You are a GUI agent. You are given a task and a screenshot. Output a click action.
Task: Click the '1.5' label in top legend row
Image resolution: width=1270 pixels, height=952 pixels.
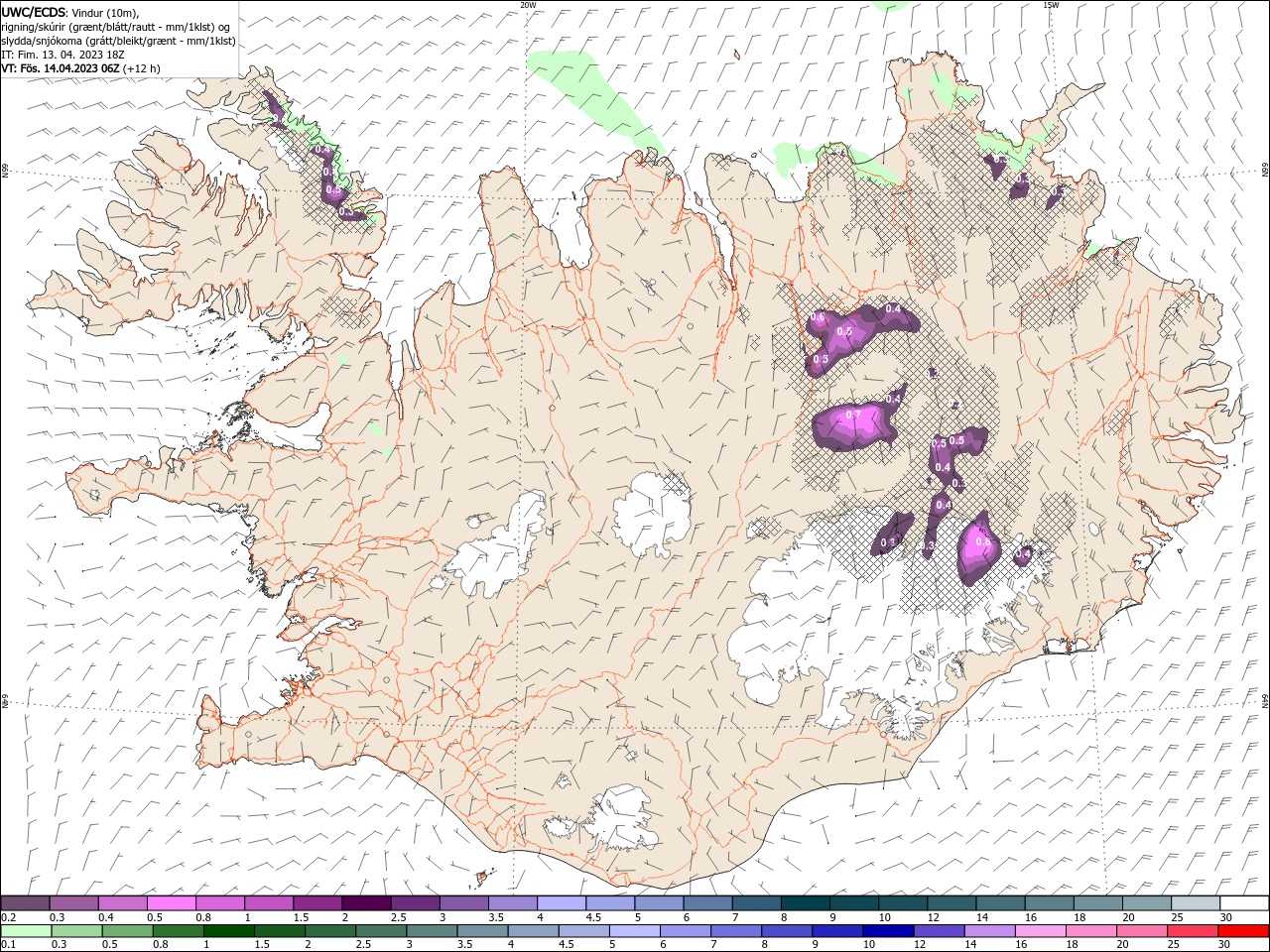[x=300, y=917]
